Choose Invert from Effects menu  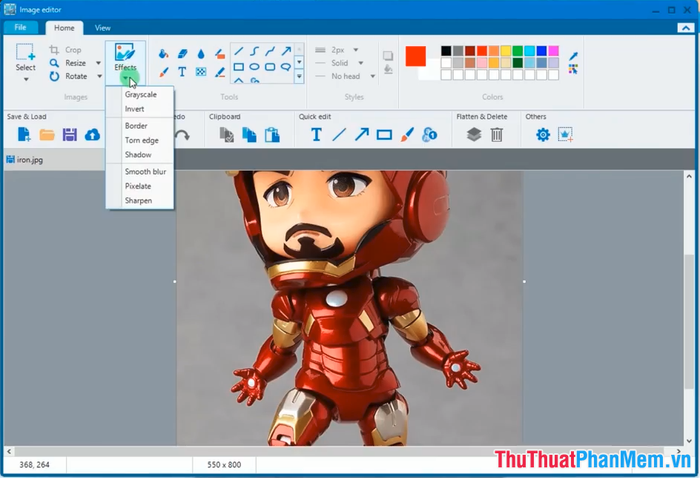pos(134,109)
